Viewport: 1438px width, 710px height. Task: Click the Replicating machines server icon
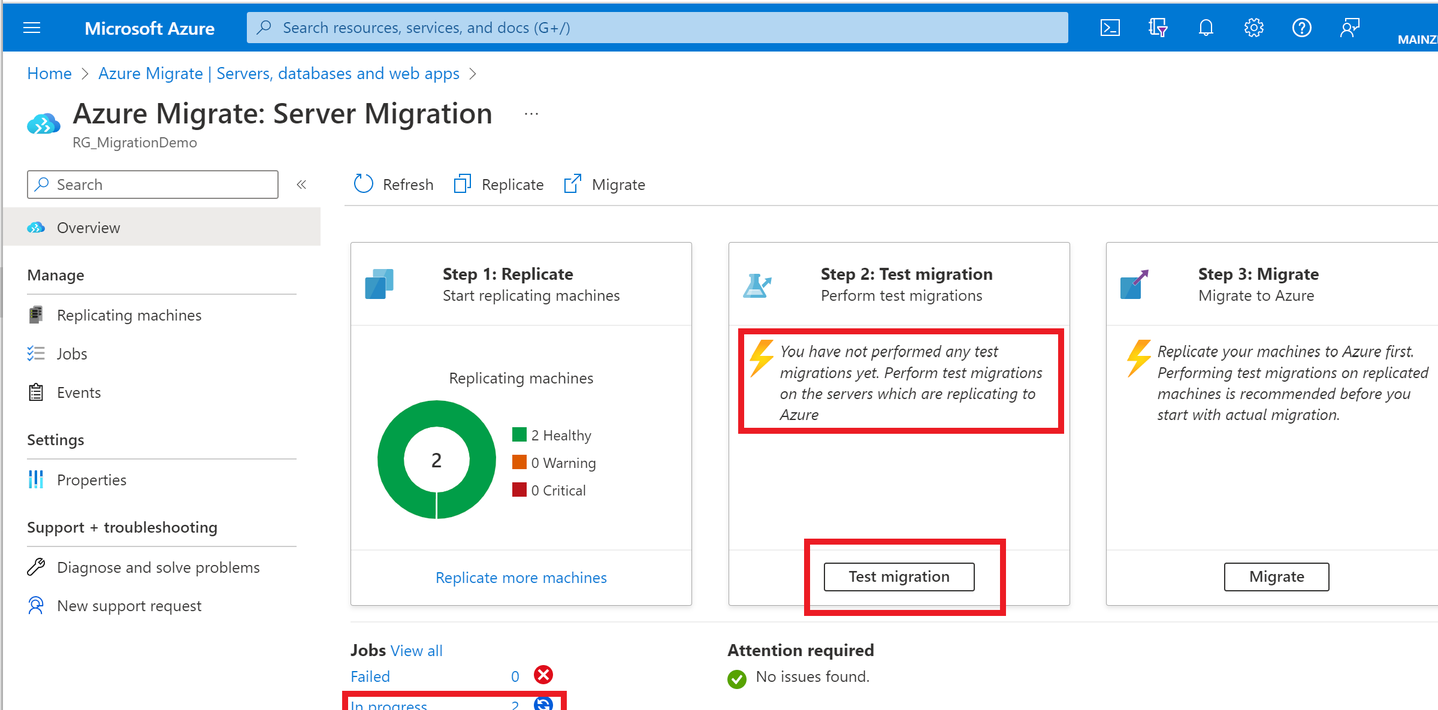36,315
